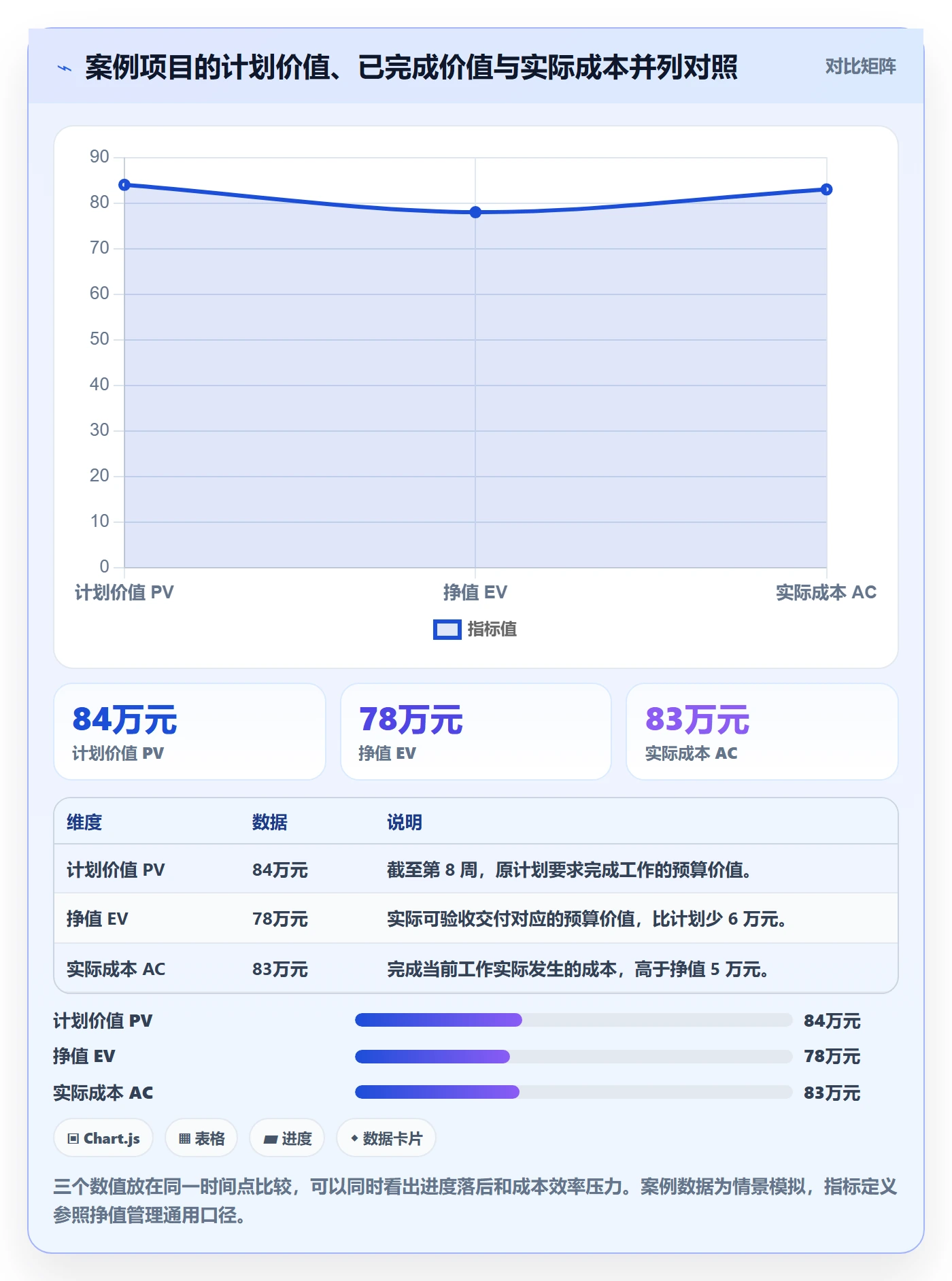
Task: Click the 78万元 挣值 EV stat card
Action: [x=476, y=732]
